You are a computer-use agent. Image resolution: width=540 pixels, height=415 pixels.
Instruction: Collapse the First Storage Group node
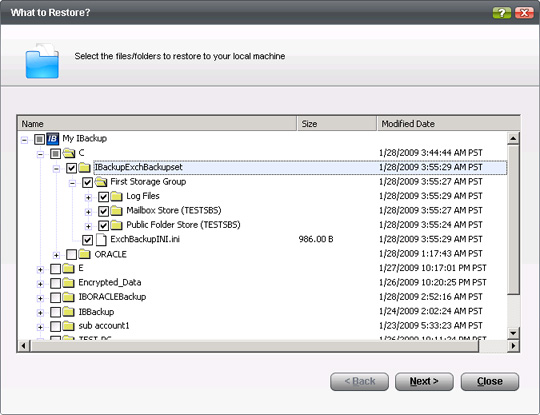point(72,183)
